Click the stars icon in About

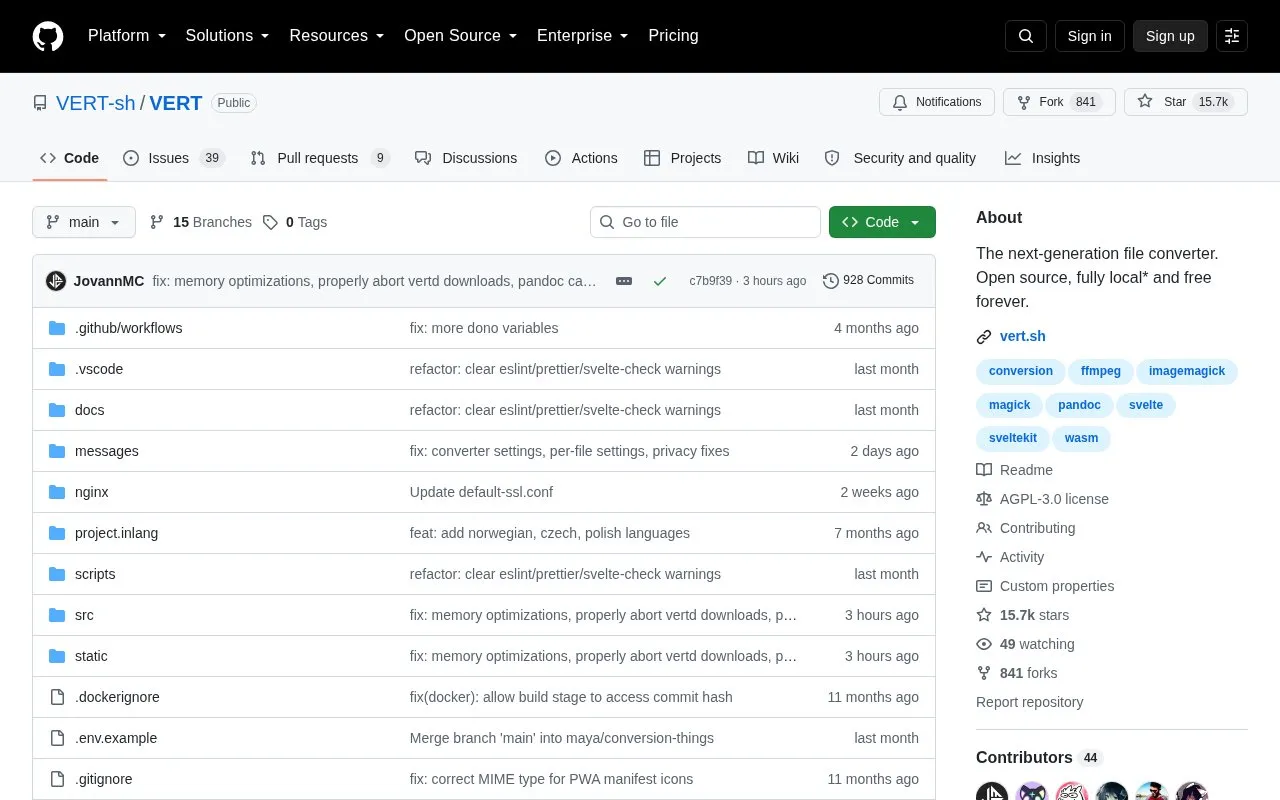click(x=984, y=615)
